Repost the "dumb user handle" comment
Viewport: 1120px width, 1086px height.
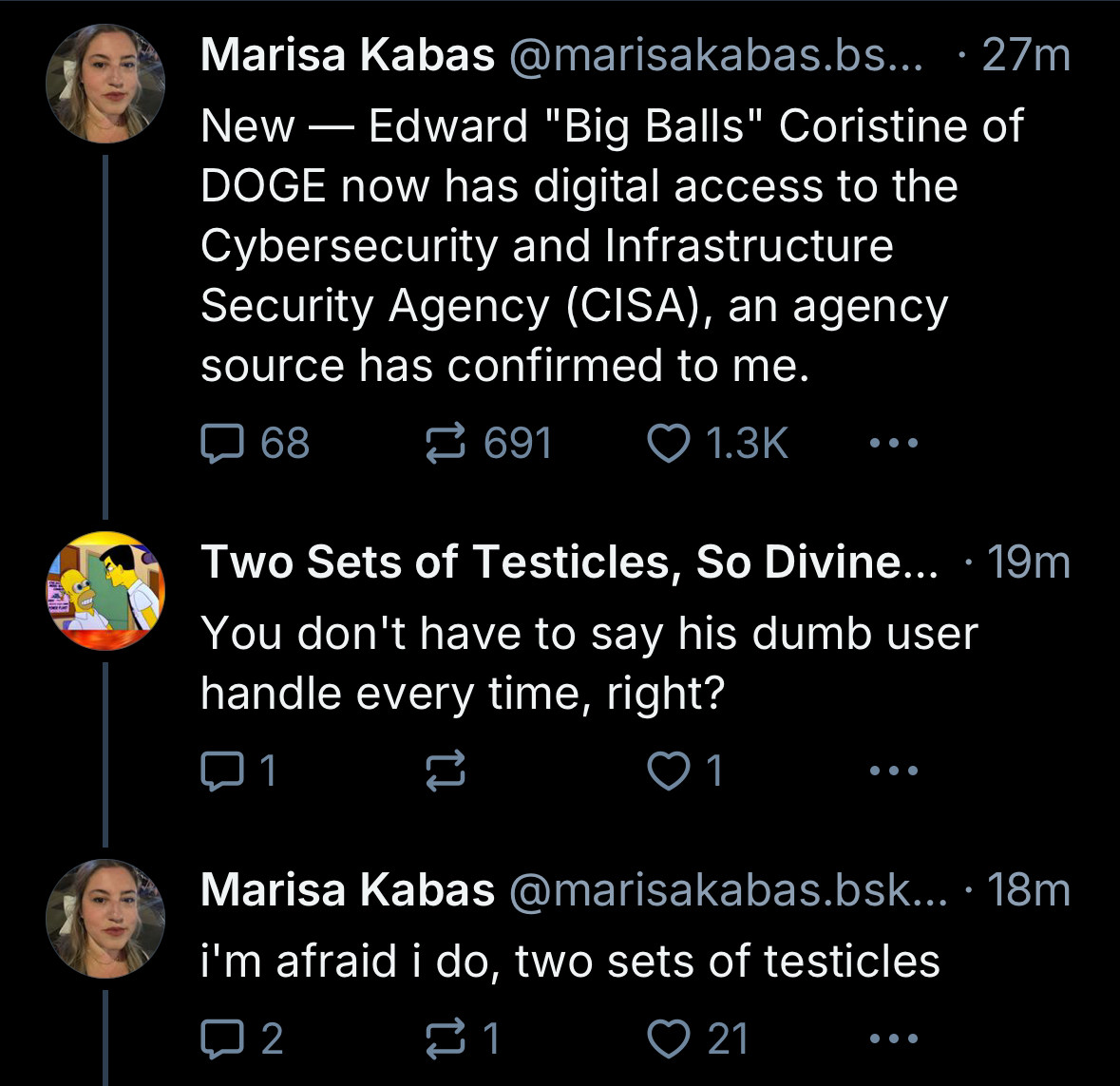(x=445, y=770)
